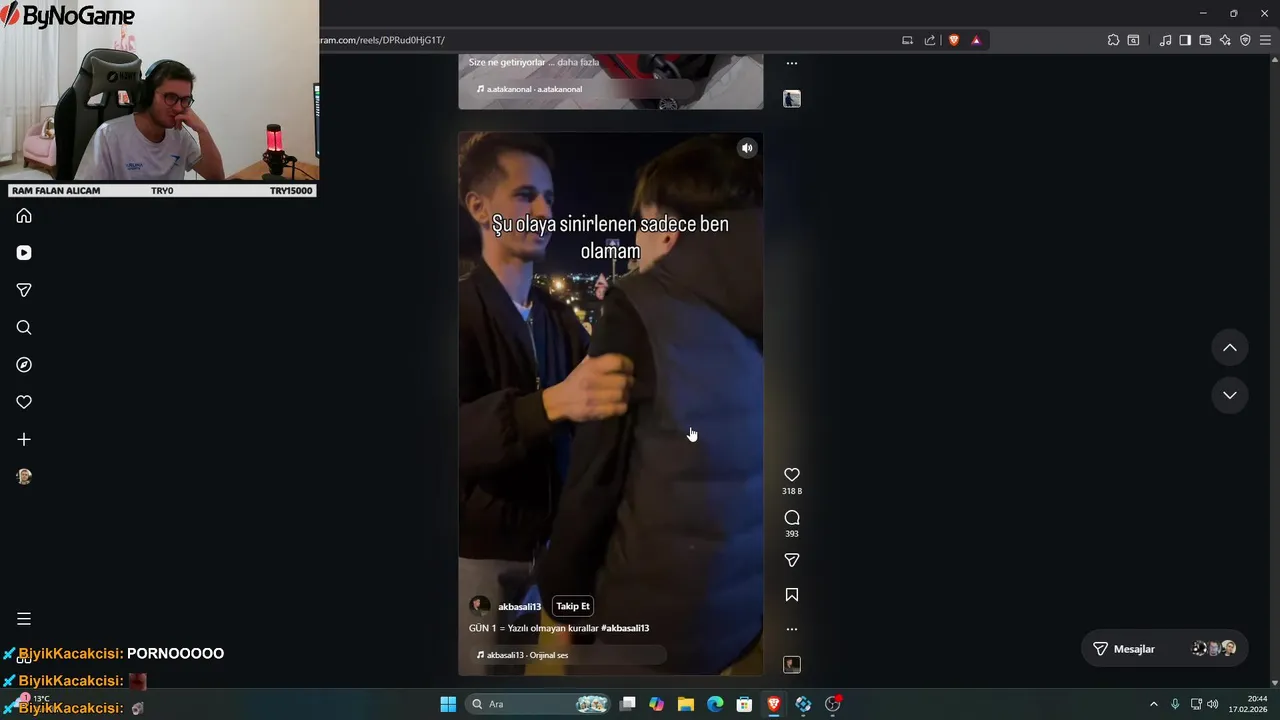Open Microsoft Store from the taskbar
Viewport: 1280px width, 720px height.
[744, 704]
